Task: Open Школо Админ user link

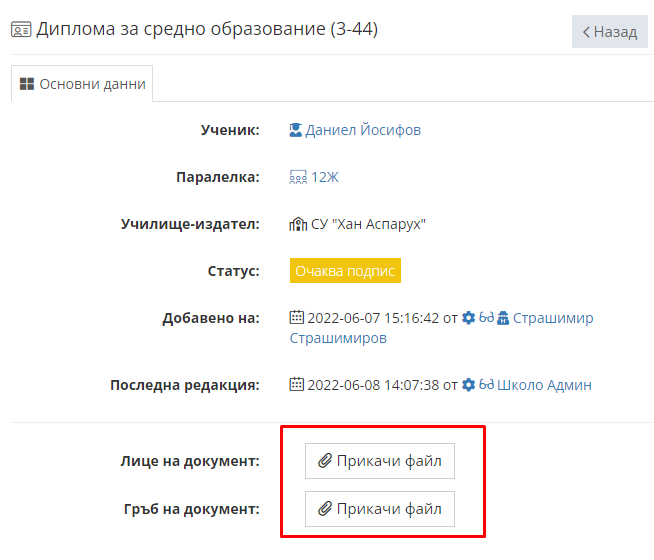Action: [x=544, y=384]
